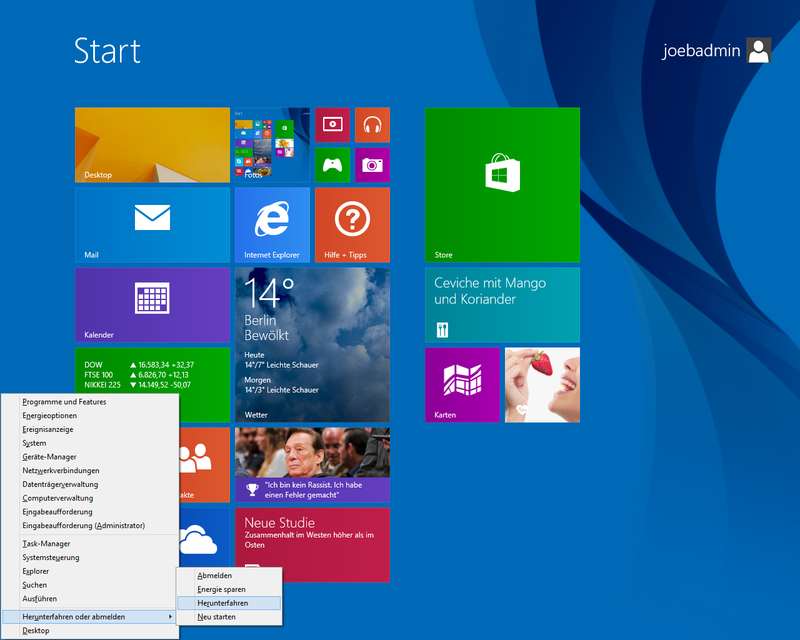Launch the Internet Explorer tile

tap(272, 224)
